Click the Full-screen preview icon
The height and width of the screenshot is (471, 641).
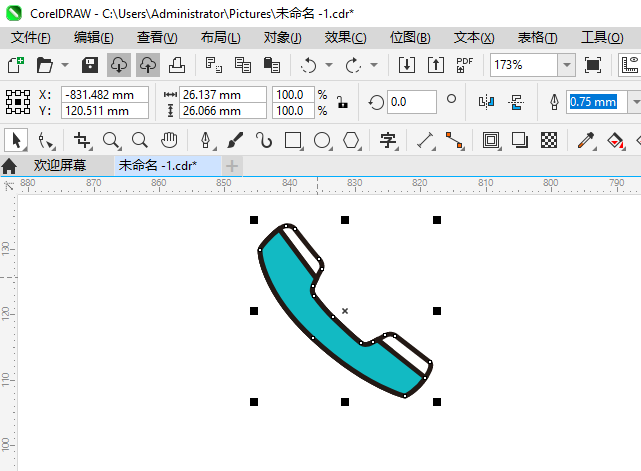[x=593, y=65]
